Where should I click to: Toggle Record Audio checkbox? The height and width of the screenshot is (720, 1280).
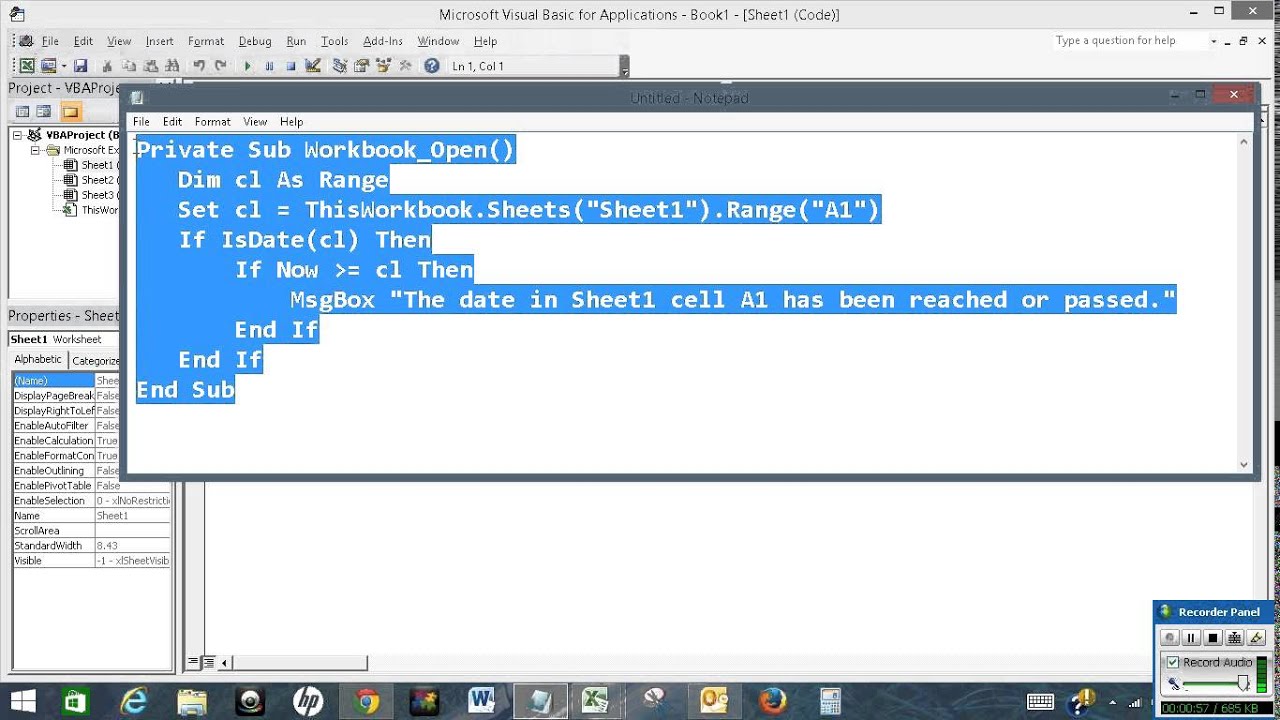(1173, 662)
